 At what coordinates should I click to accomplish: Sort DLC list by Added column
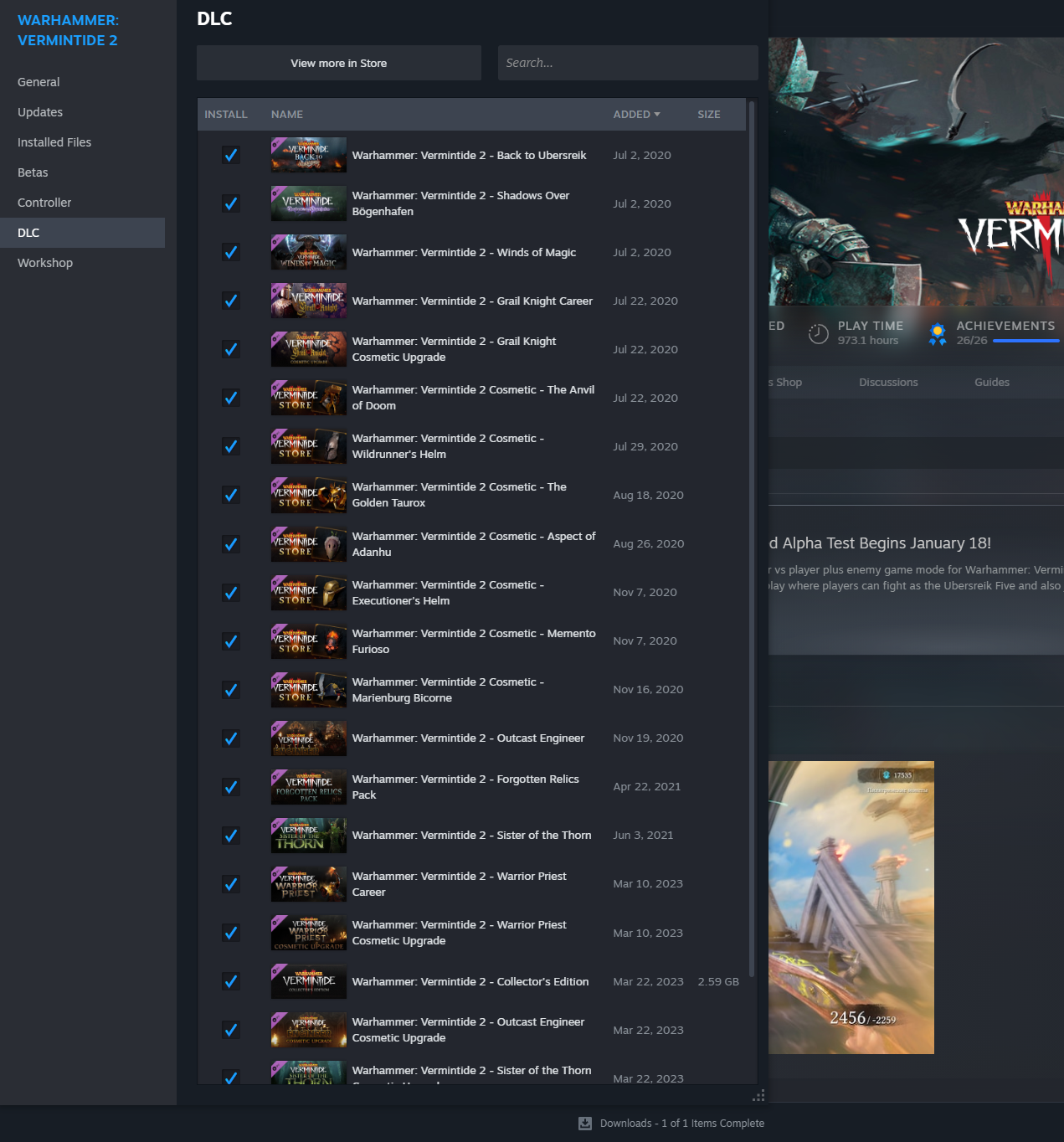(x=636, y=114)
